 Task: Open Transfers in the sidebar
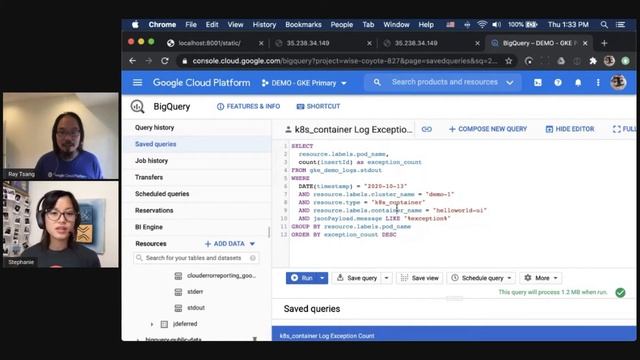[149, 177]
